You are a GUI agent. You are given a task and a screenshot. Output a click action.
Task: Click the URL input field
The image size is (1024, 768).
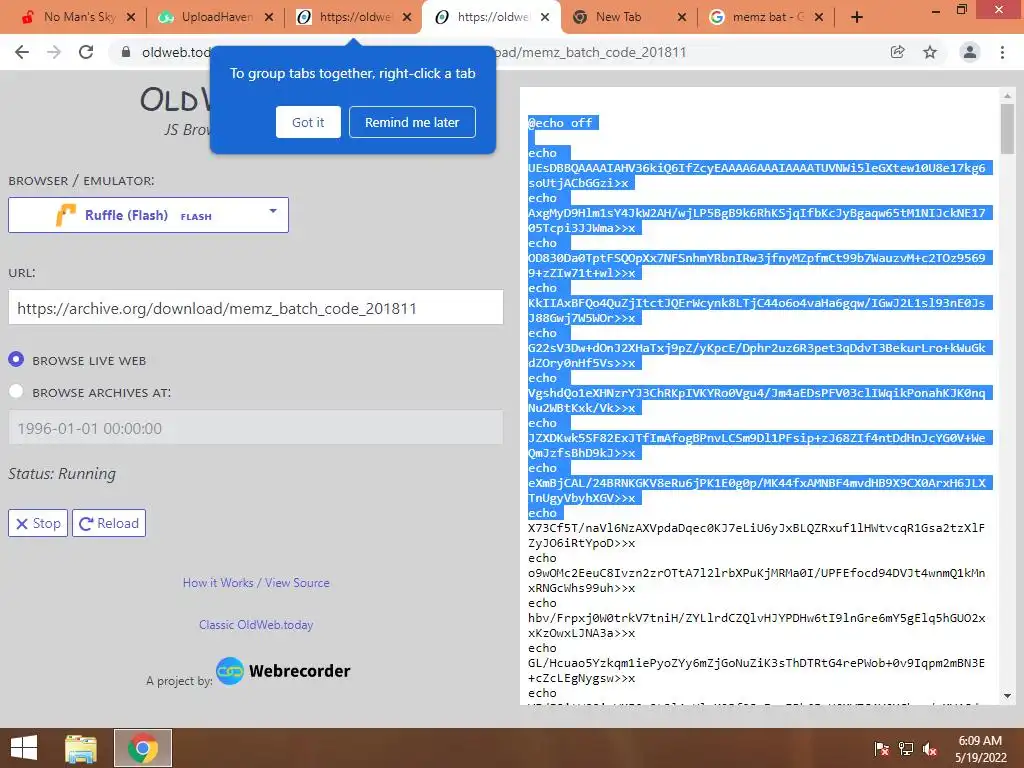pos(255,308)
